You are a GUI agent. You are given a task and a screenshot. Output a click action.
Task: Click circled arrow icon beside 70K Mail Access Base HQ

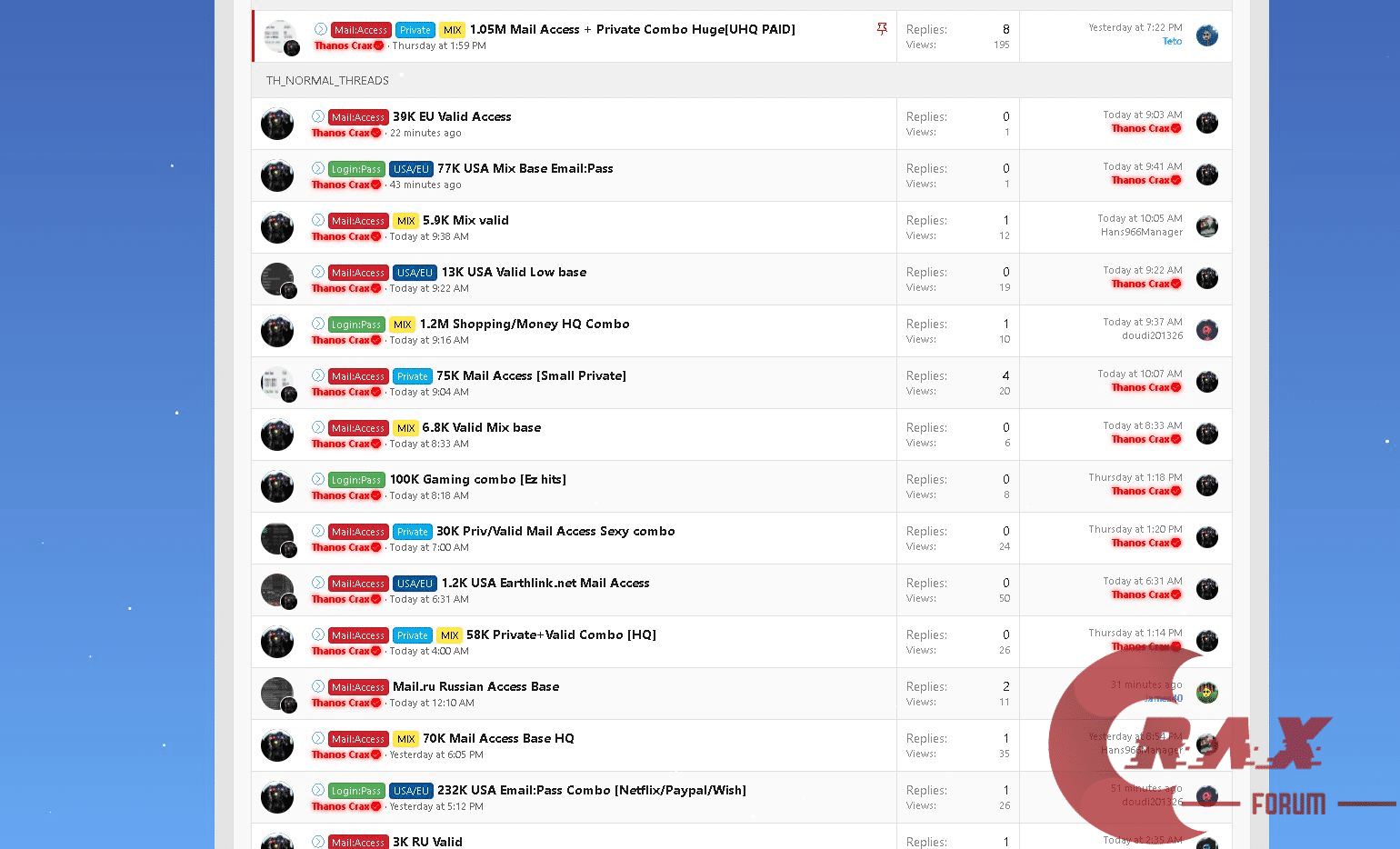(x=318, y=738)
